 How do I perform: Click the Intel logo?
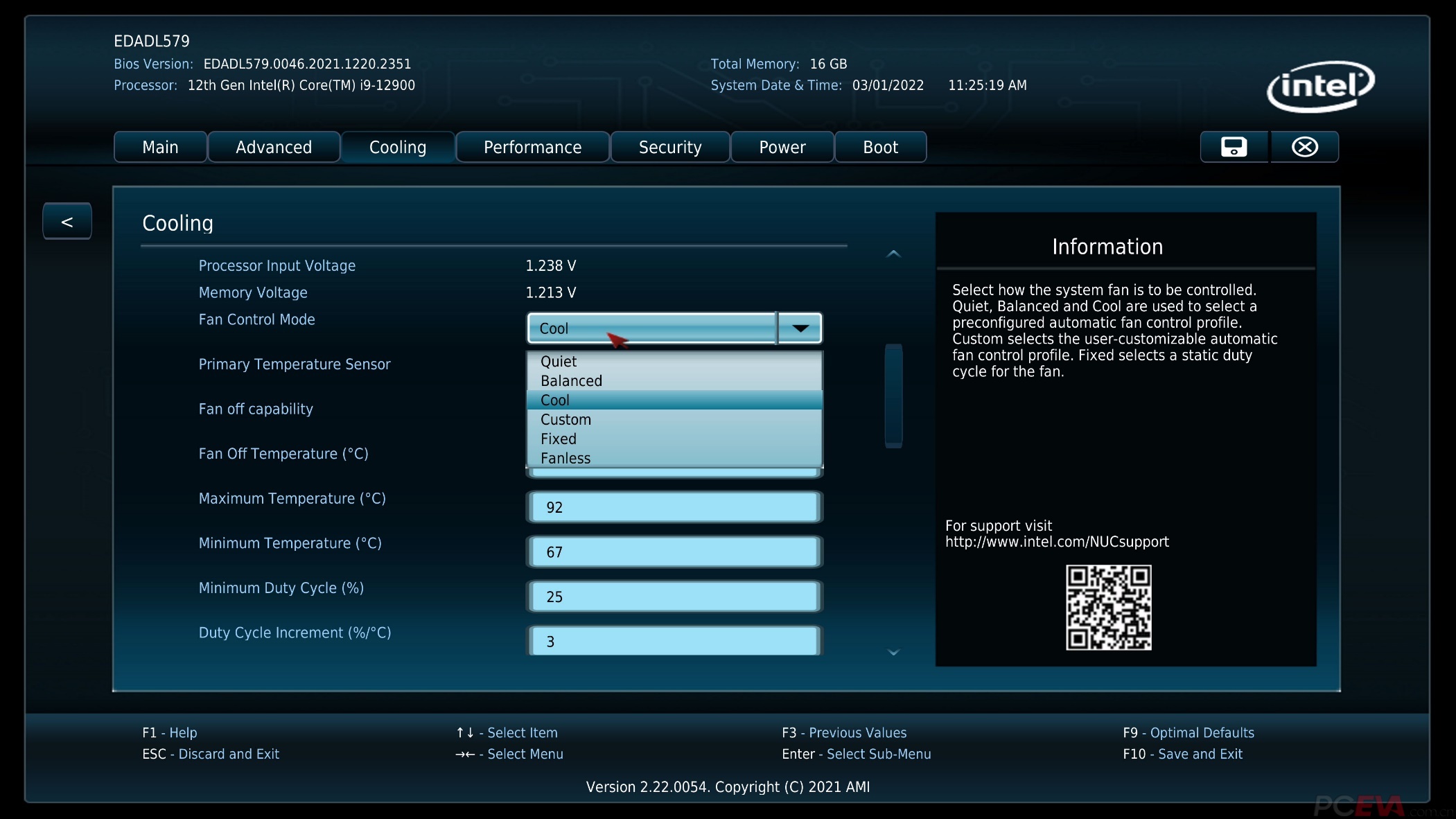point(1321,87)
